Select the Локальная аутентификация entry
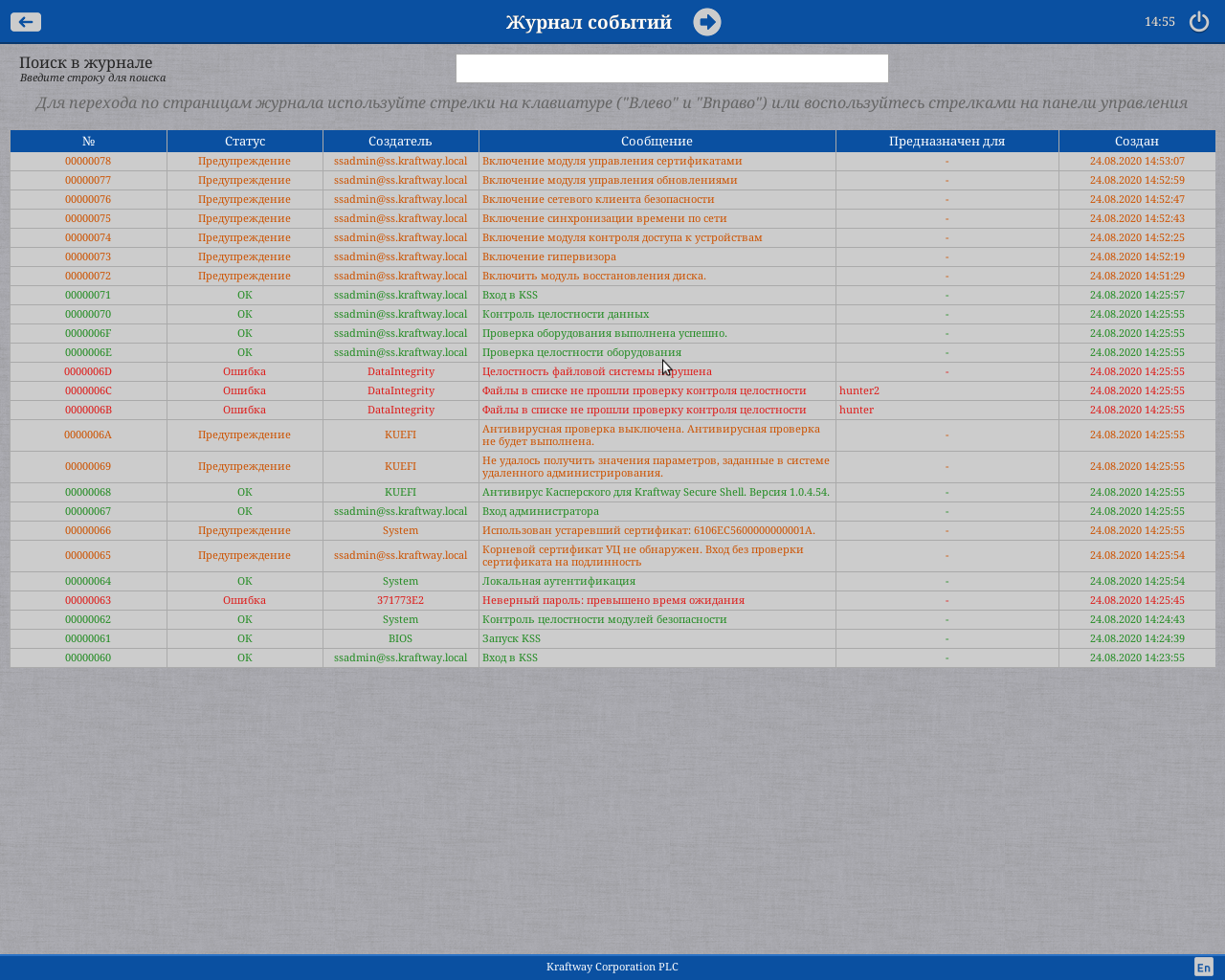1225x980 pixels. click(559, 581)
